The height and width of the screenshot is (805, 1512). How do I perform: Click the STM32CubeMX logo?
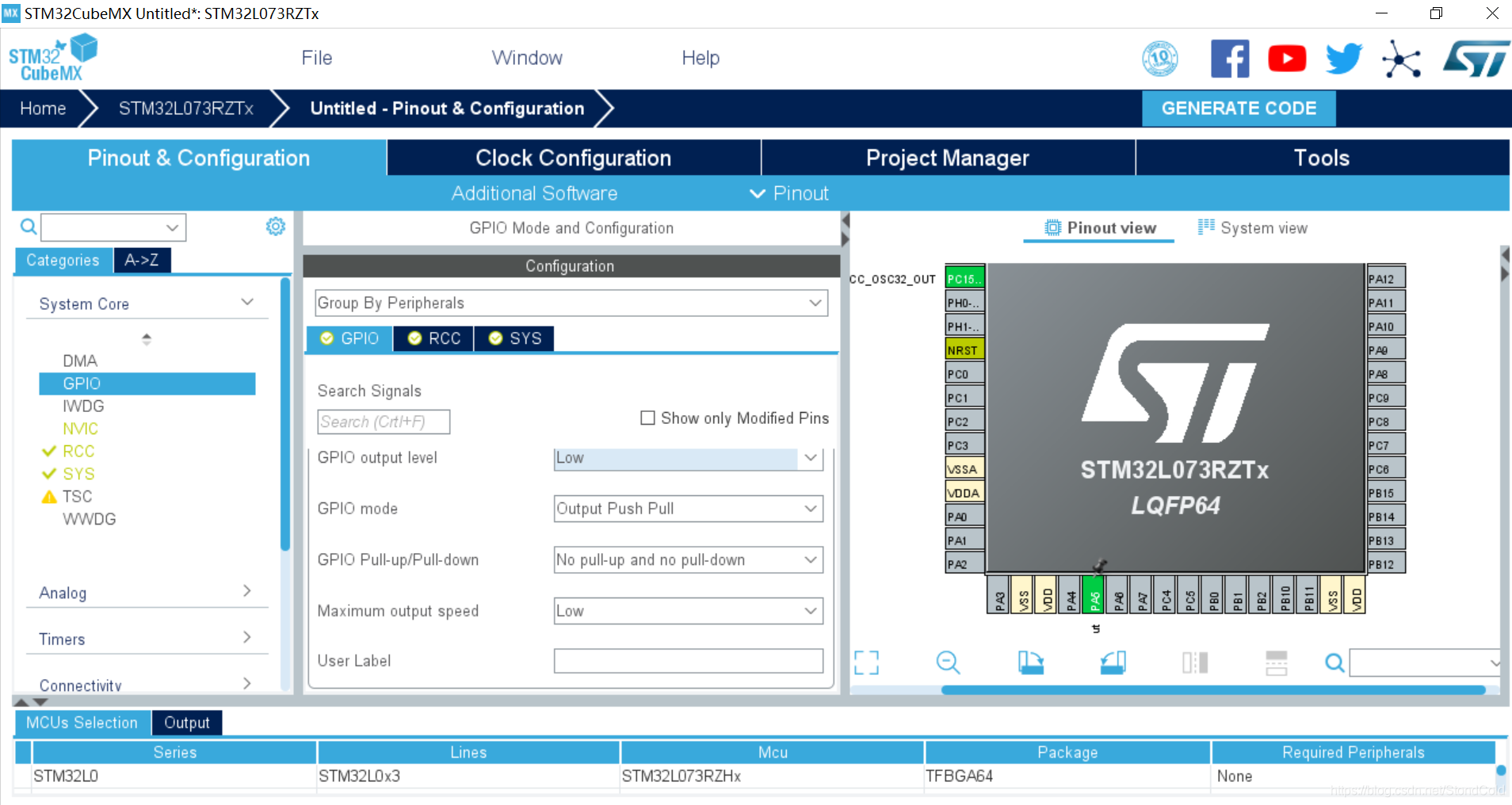53,59
